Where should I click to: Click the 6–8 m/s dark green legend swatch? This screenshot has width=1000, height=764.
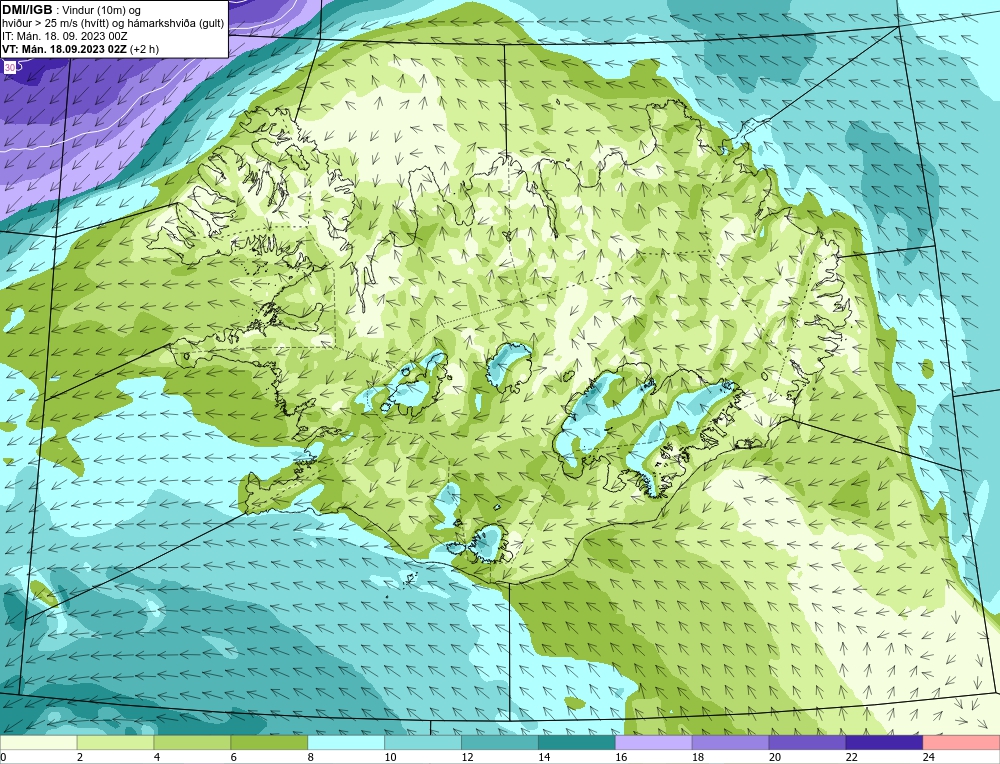click(x=269, y=743)
